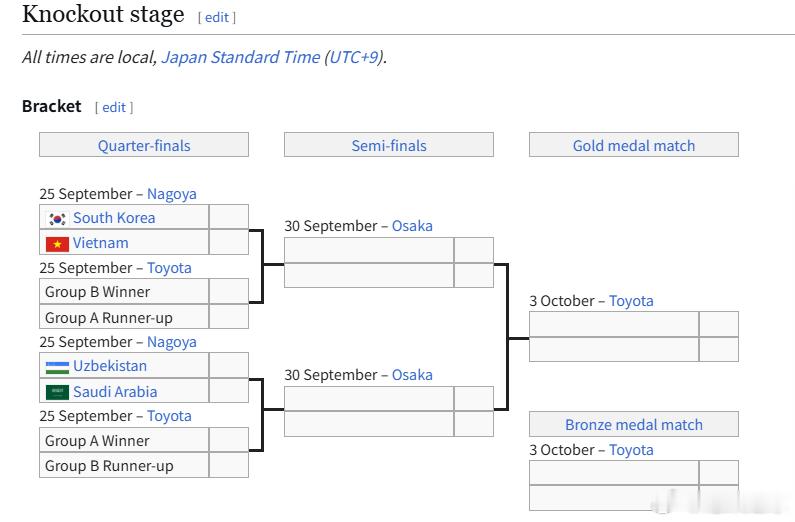
Task: Follow the UTC+9 link
Action: (353, 57)
